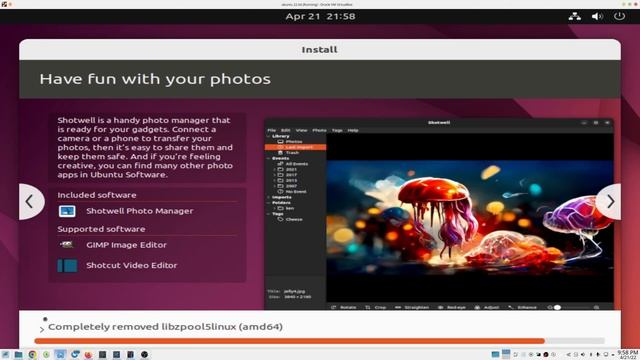
Task: Click the Install window title
Action: (320, 50)
